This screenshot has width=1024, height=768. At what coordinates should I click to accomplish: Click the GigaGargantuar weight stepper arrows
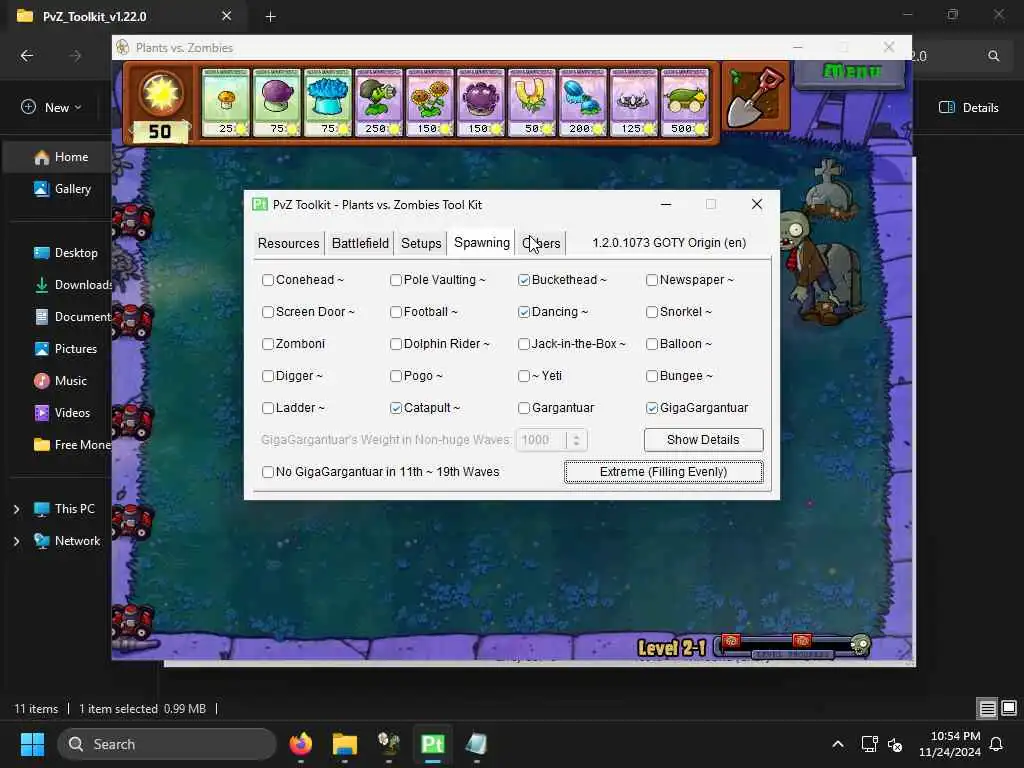pyautogui.click(x=576, y=440)
